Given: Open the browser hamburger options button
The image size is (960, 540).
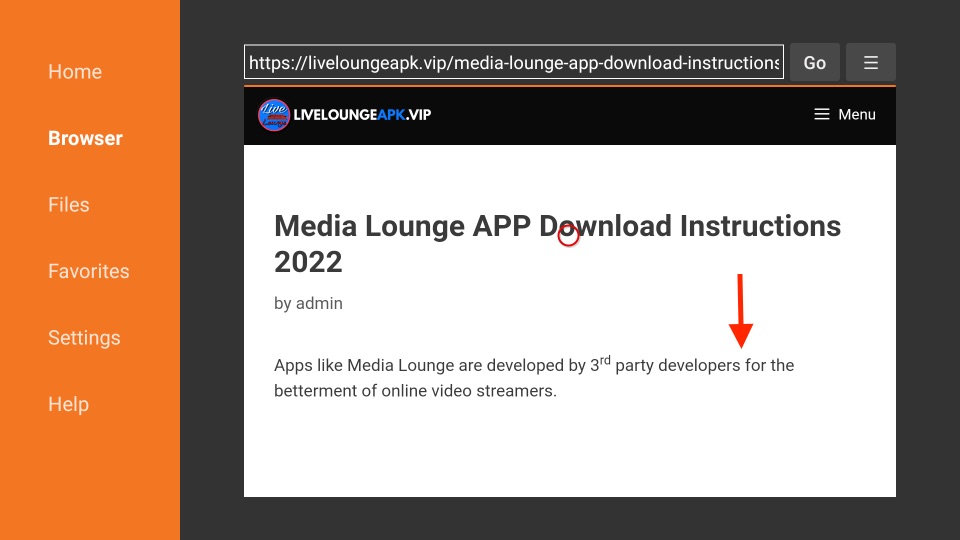Looking at the screenshot, I should 871,62.
